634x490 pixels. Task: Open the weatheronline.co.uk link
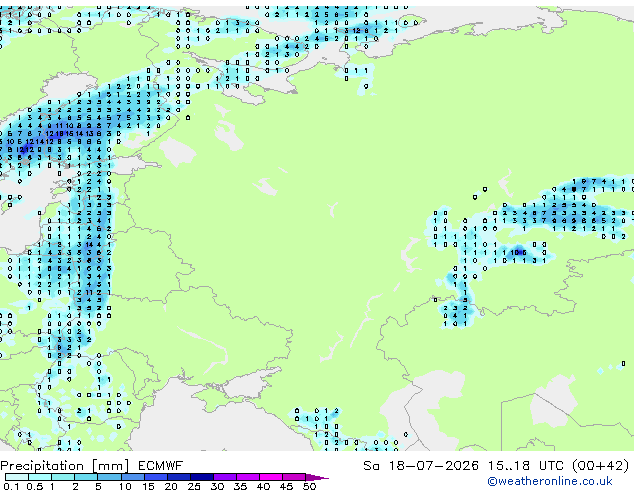550,481
